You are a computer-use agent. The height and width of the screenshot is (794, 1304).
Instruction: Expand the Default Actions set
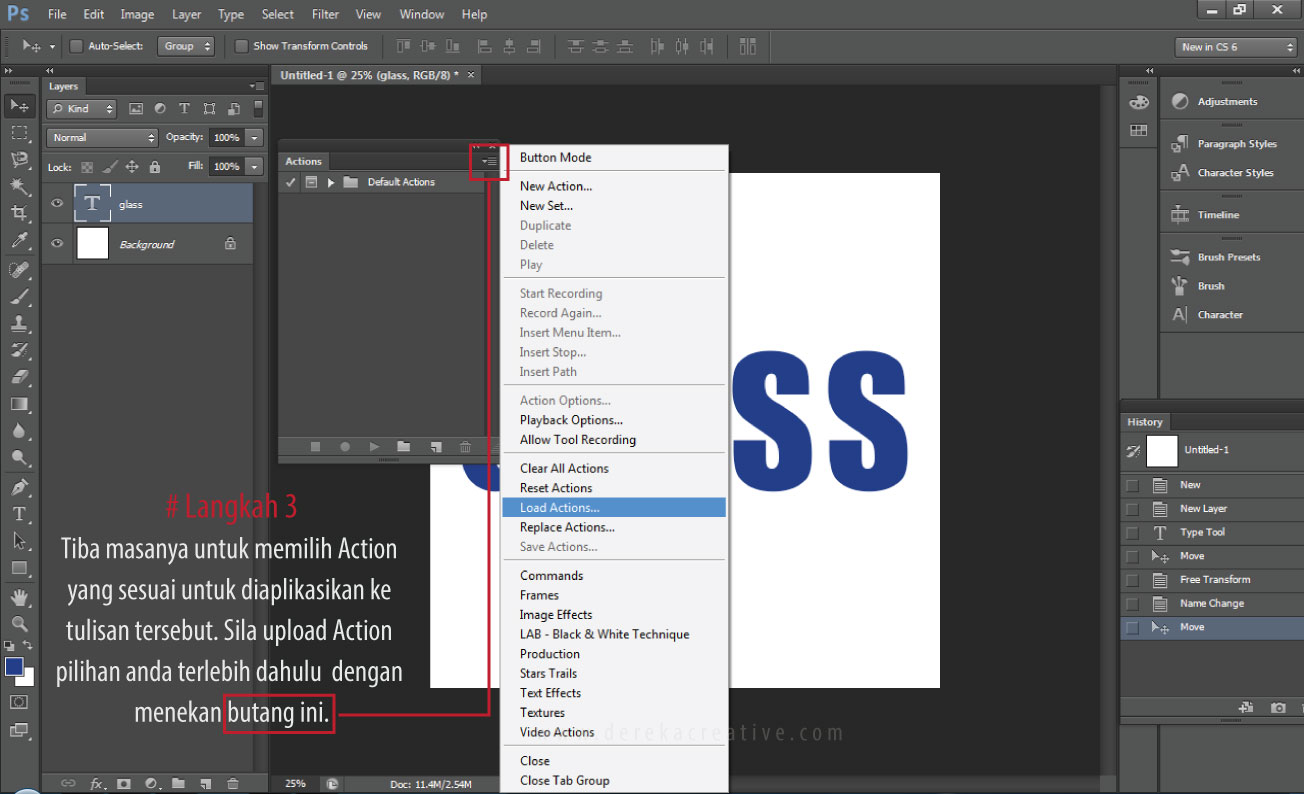(331, 183)
